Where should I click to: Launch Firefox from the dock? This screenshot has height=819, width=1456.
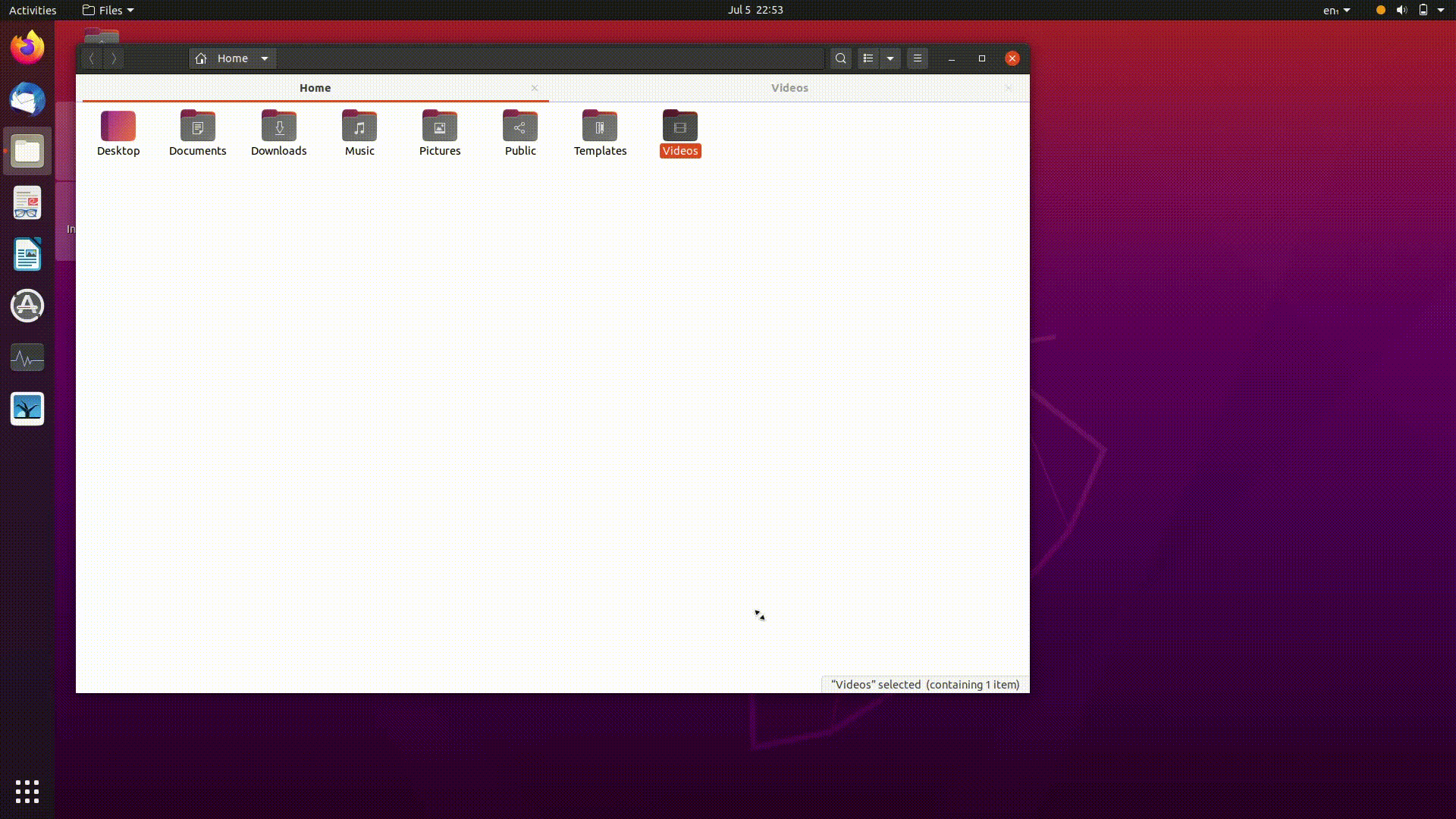point(27,47)
